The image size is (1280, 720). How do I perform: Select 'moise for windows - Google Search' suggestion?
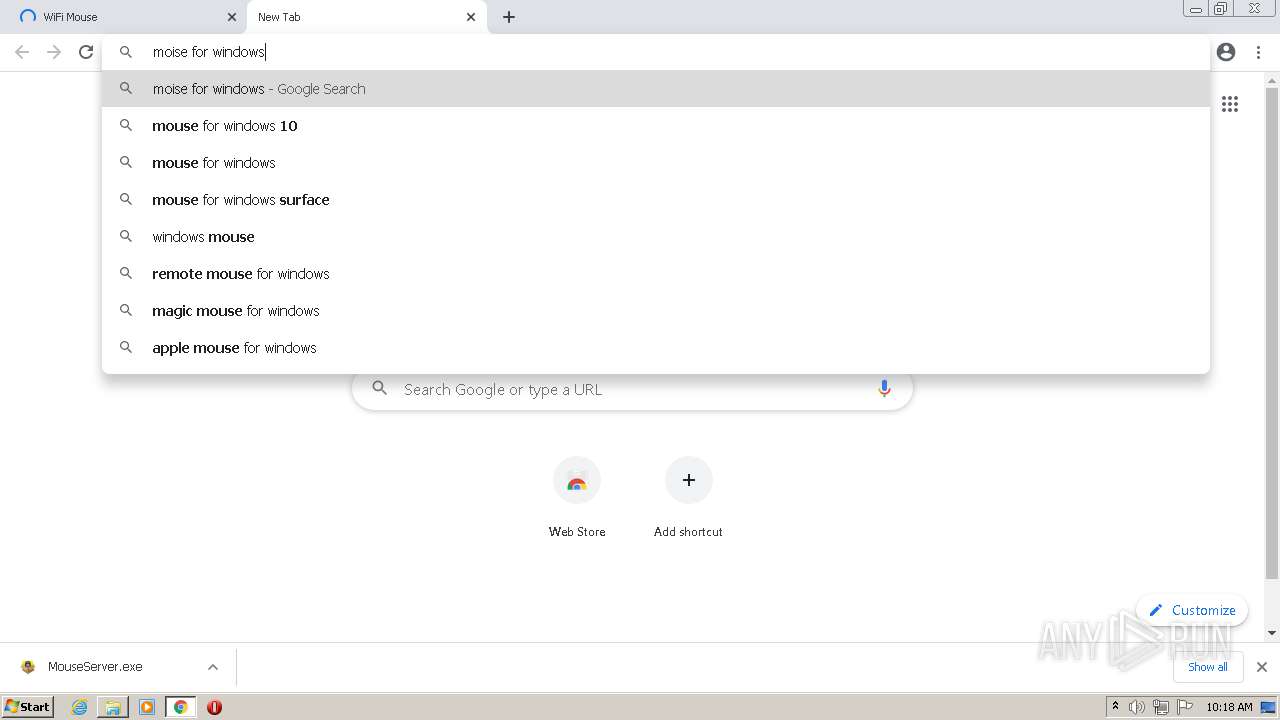[x=656, y=88]
